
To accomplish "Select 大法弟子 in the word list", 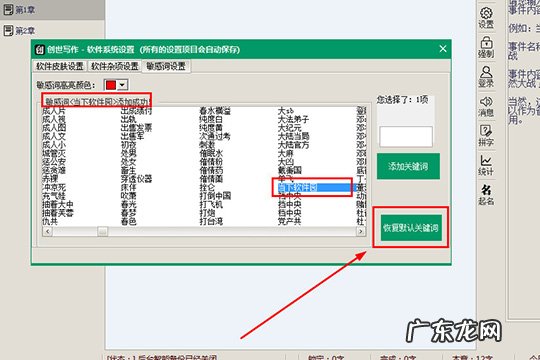I will [293, 120].
